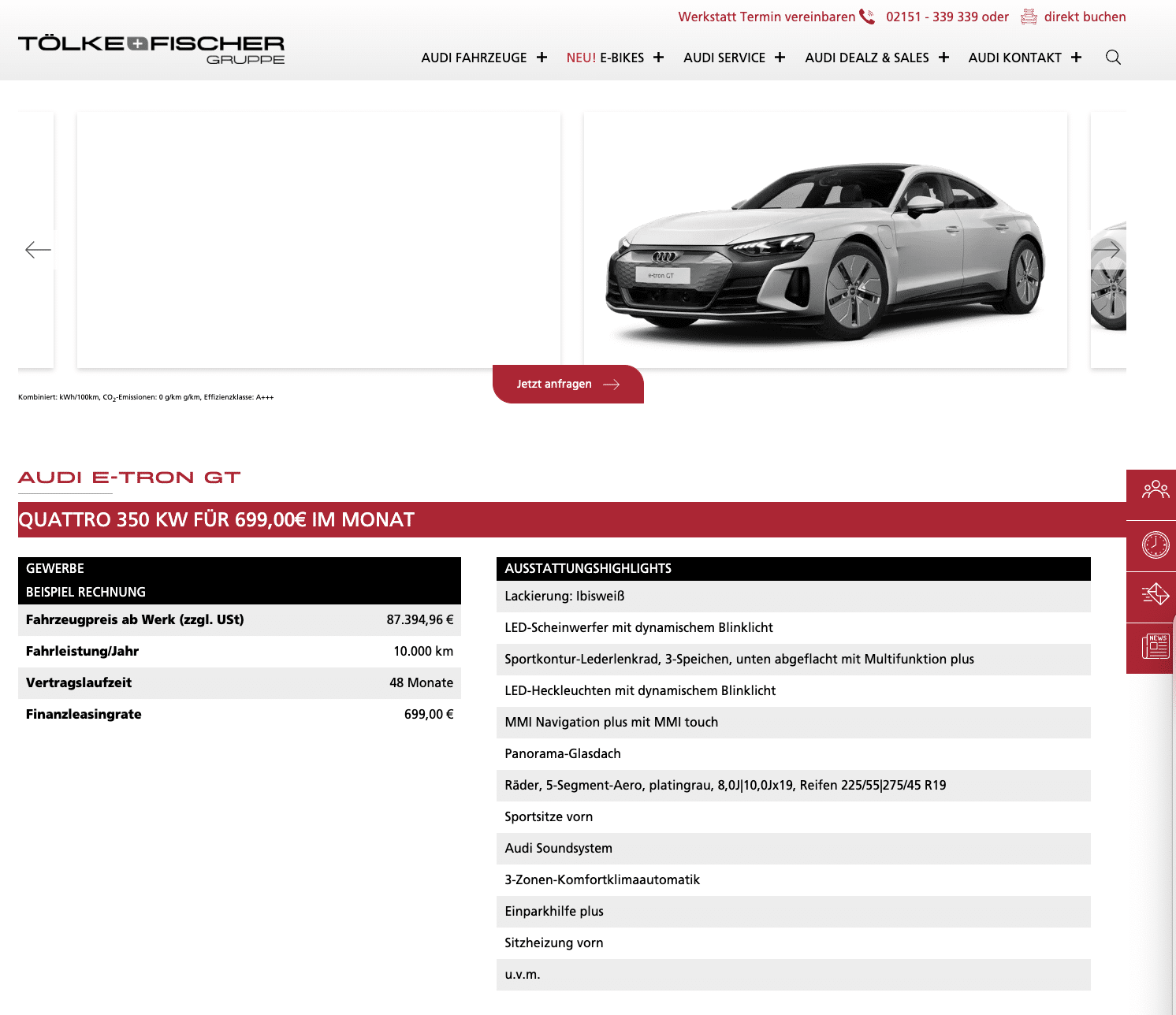Click the AUSSTATTUNGSHIGHLIGHTS header
The width and height of the screenshot is (1176, 1015).
(x=794, y=569)
